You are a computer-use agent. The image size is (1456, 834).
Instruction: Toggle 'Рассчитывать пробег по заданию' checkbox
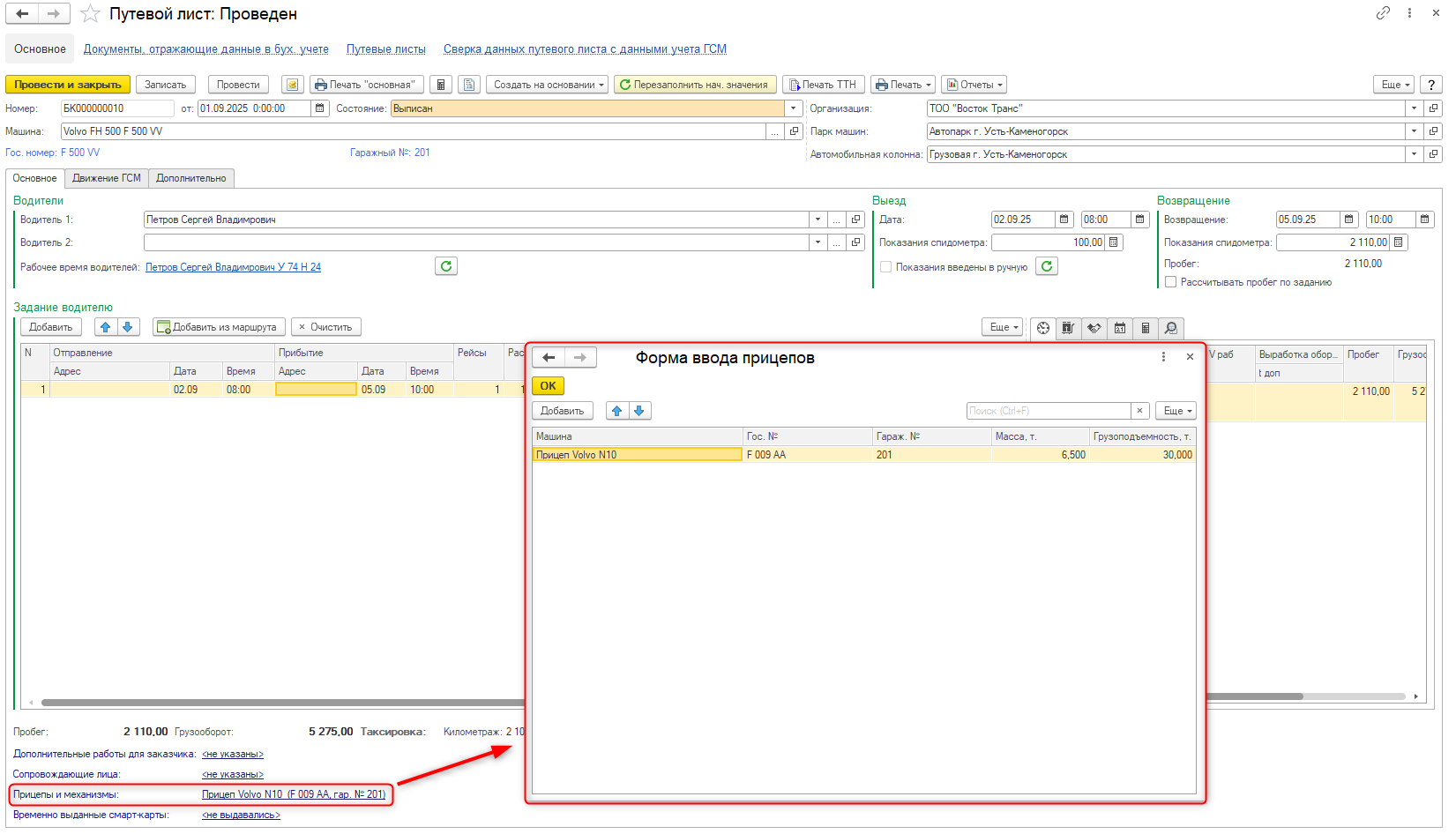click(x=1170, y=282)
